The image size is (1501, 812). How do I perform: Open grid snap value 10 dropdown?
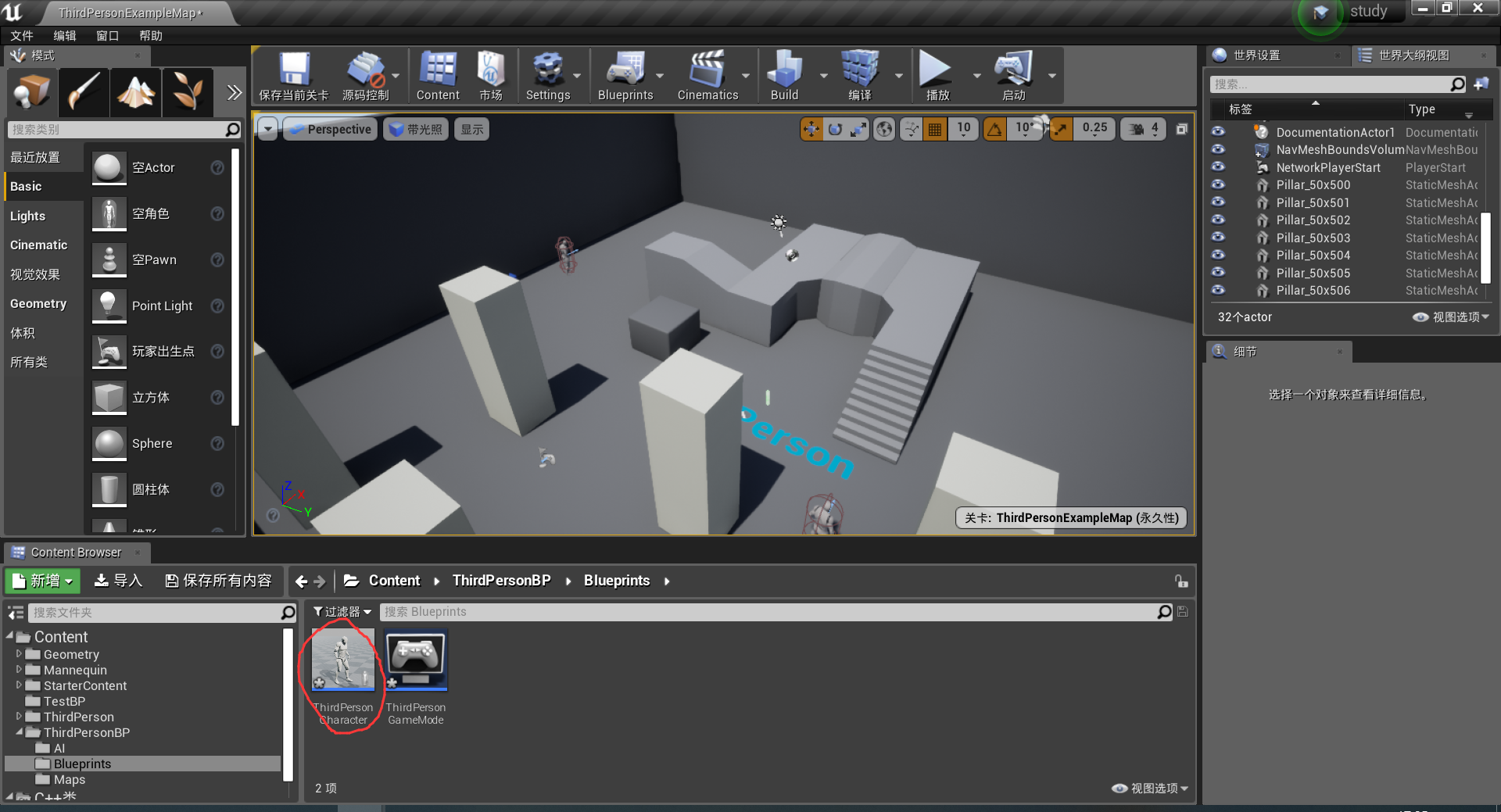(964, 129)
